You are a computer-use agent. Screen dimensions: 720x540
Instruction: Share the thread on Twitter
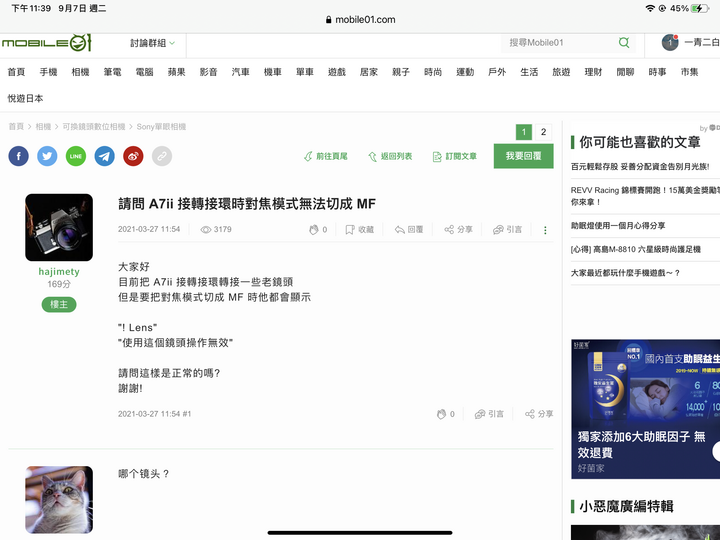coord(47,156)
